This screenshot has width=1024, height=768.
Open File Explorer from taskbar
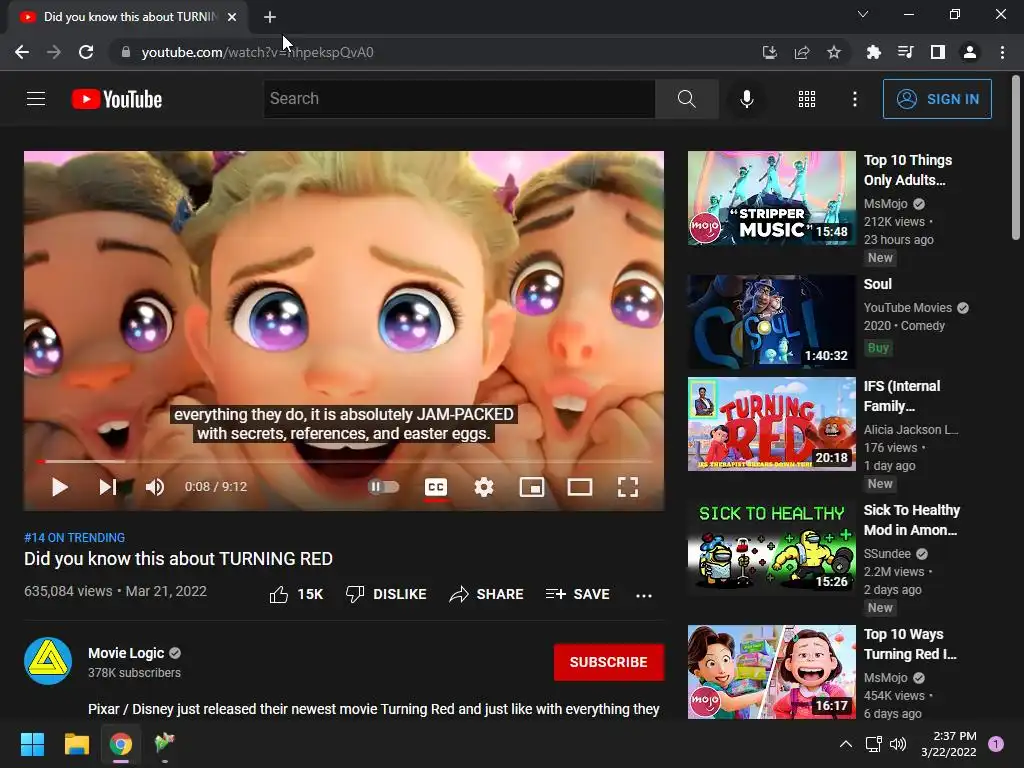(76, 744)
